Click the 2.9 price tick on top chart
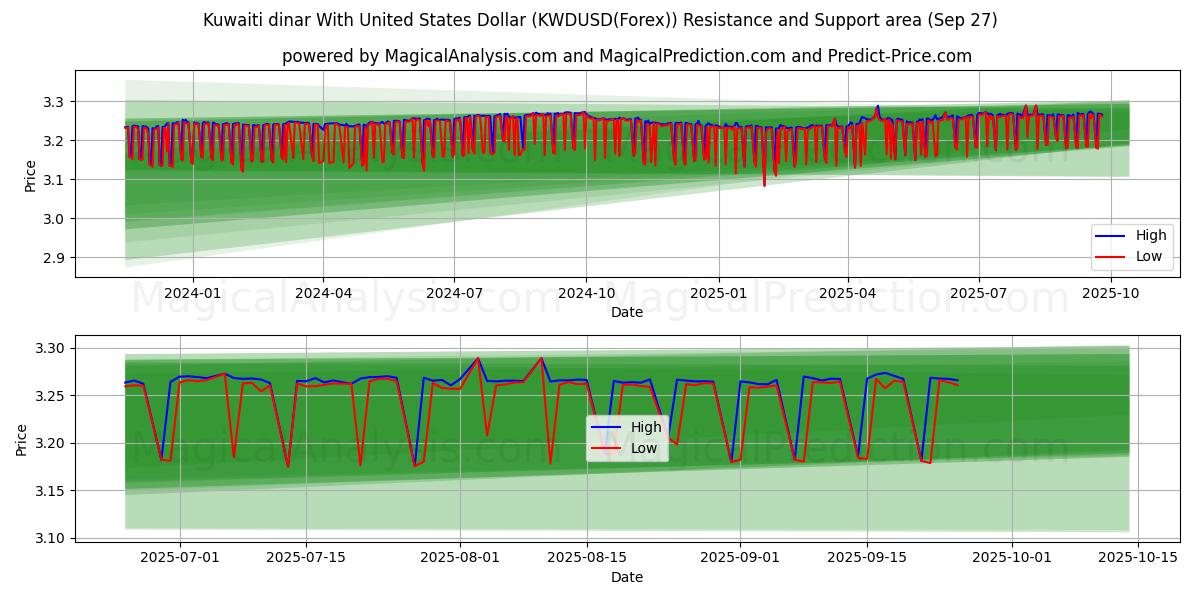 pyautogui.click(x=52, y=258)
